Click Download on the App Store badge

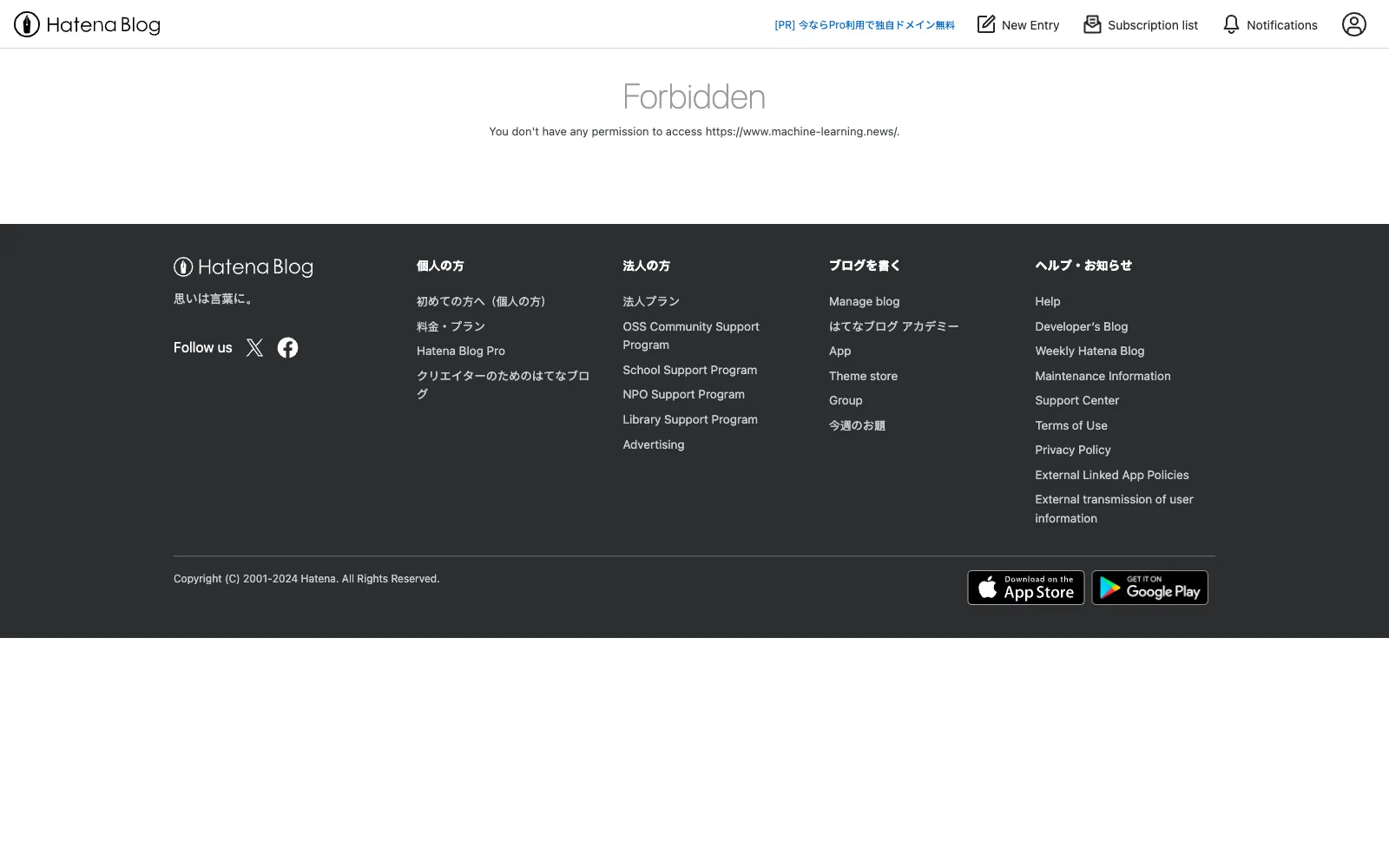tap(1026, 588)
